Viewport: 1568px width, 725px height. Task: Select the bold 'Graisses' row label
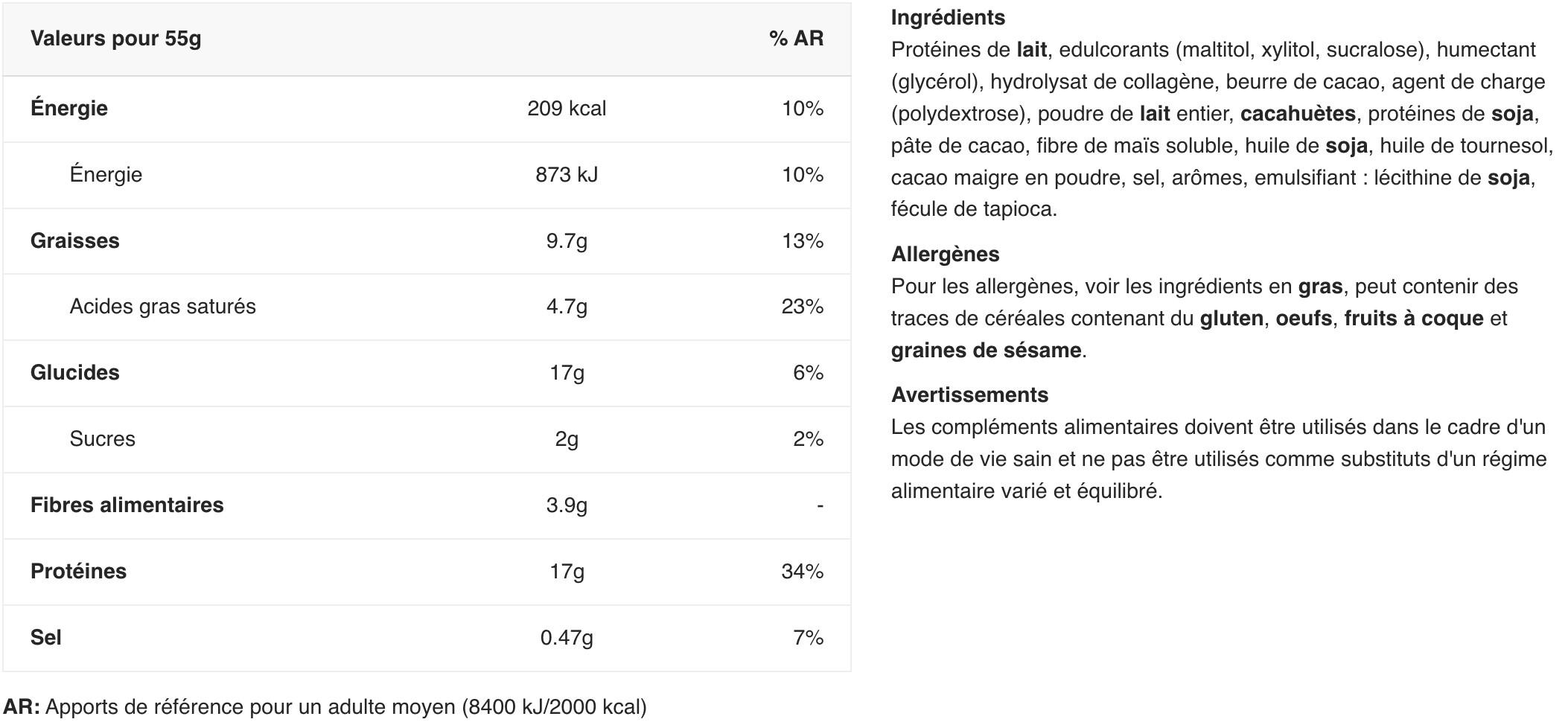click(74, 241)
